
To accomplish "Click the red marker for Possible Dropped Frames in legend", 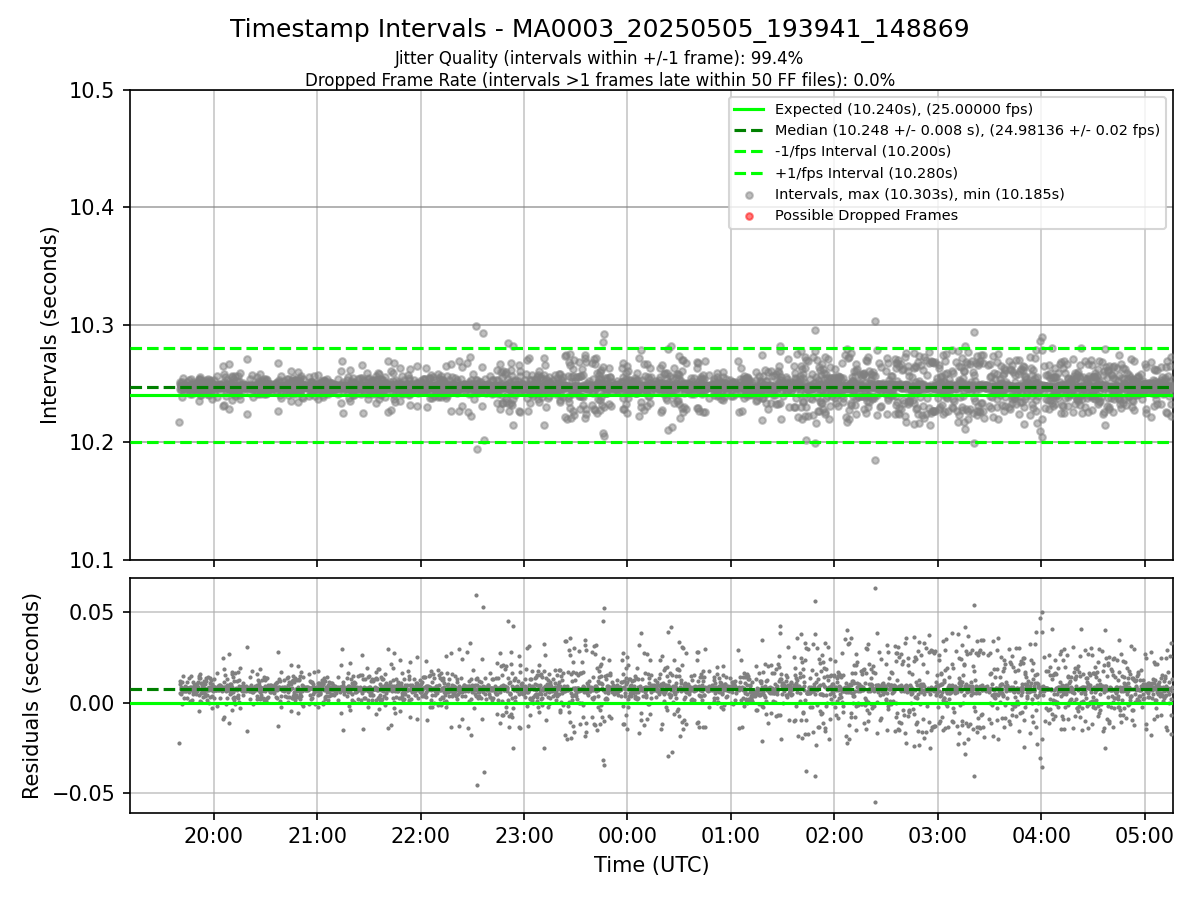I will click(750, 215).
